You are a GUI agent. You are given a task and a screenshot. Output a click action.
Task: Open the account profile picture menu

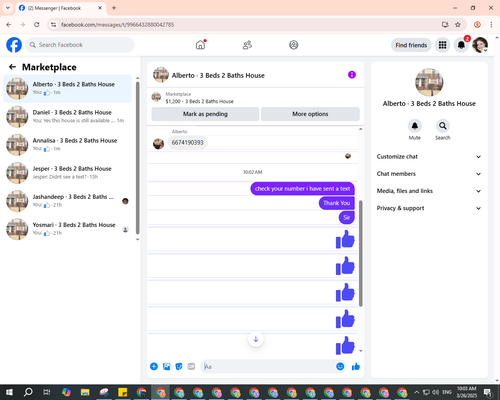480,45
